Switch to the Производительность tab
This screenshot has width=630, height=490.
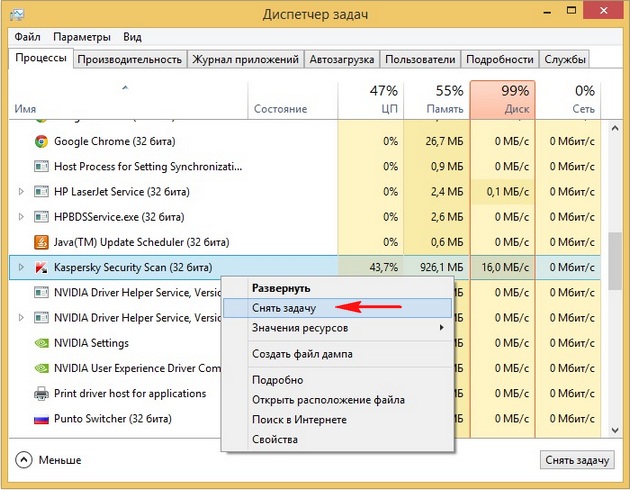130,59
